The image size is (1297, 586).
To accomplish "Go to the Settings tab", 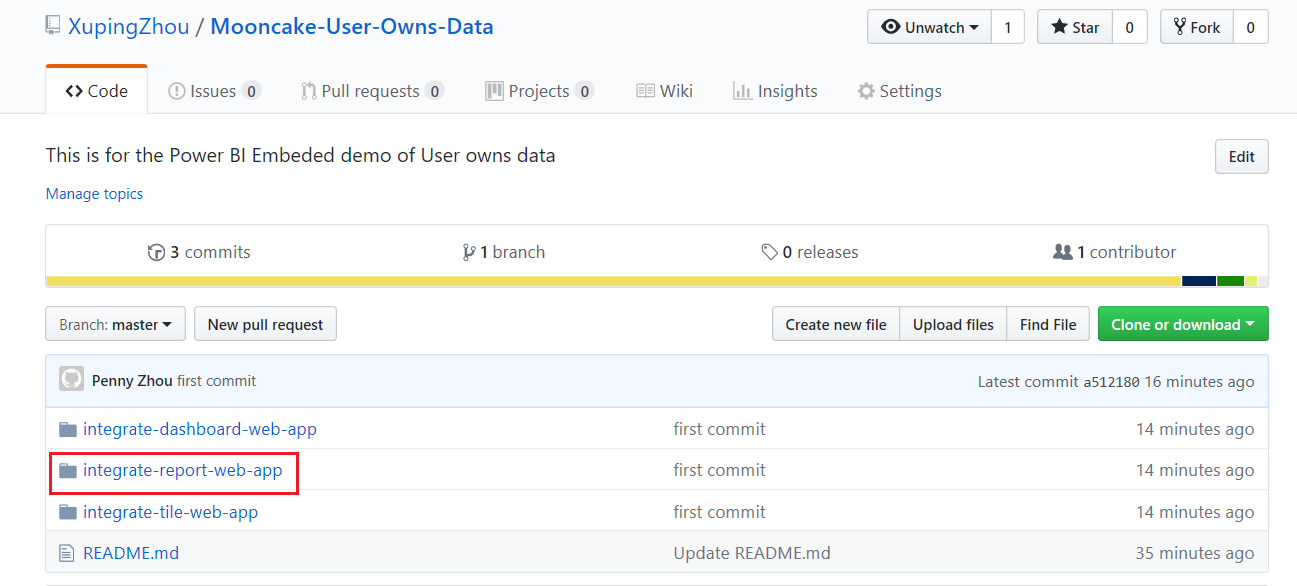I will 899,91.
